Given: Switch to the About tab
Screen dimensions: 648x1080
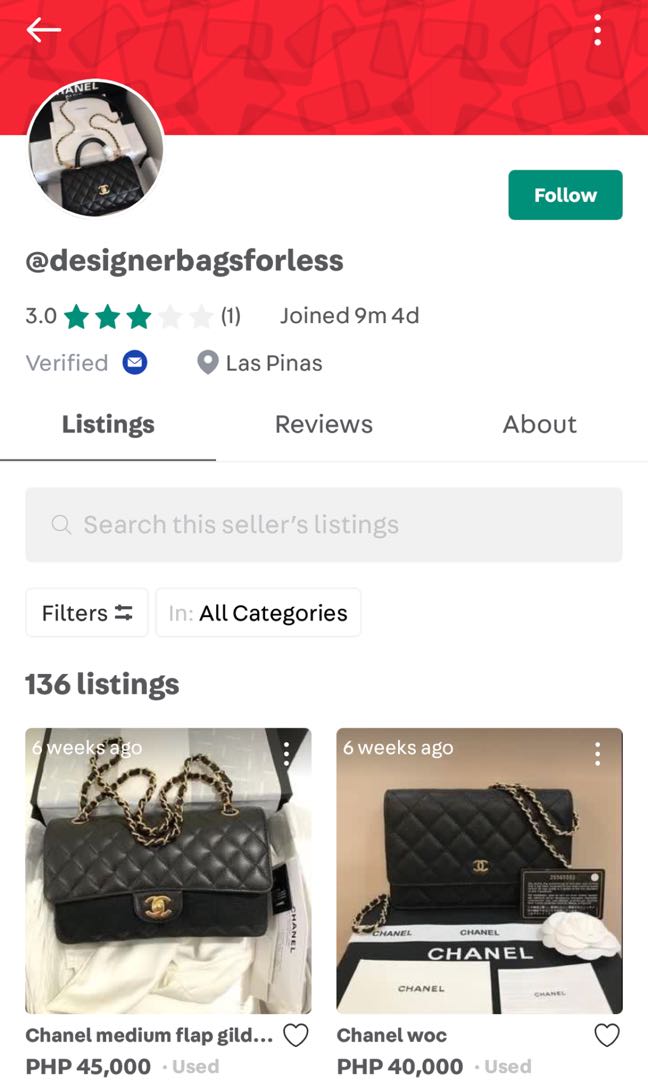Looking at the screenshot, I should point(539,424).
